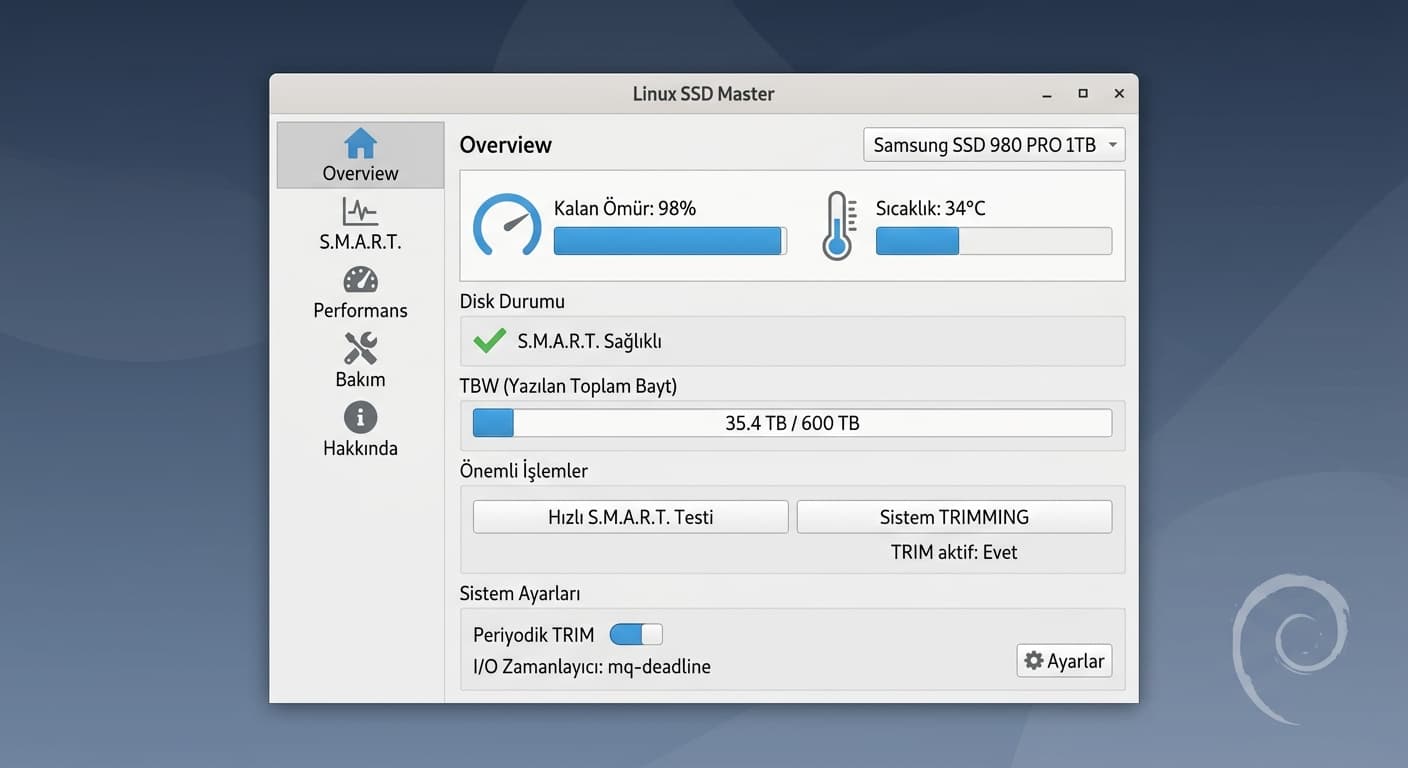Click the Sıcaklık temperature bar
Screen dimensions: 1408x768
tap(993, 241)
